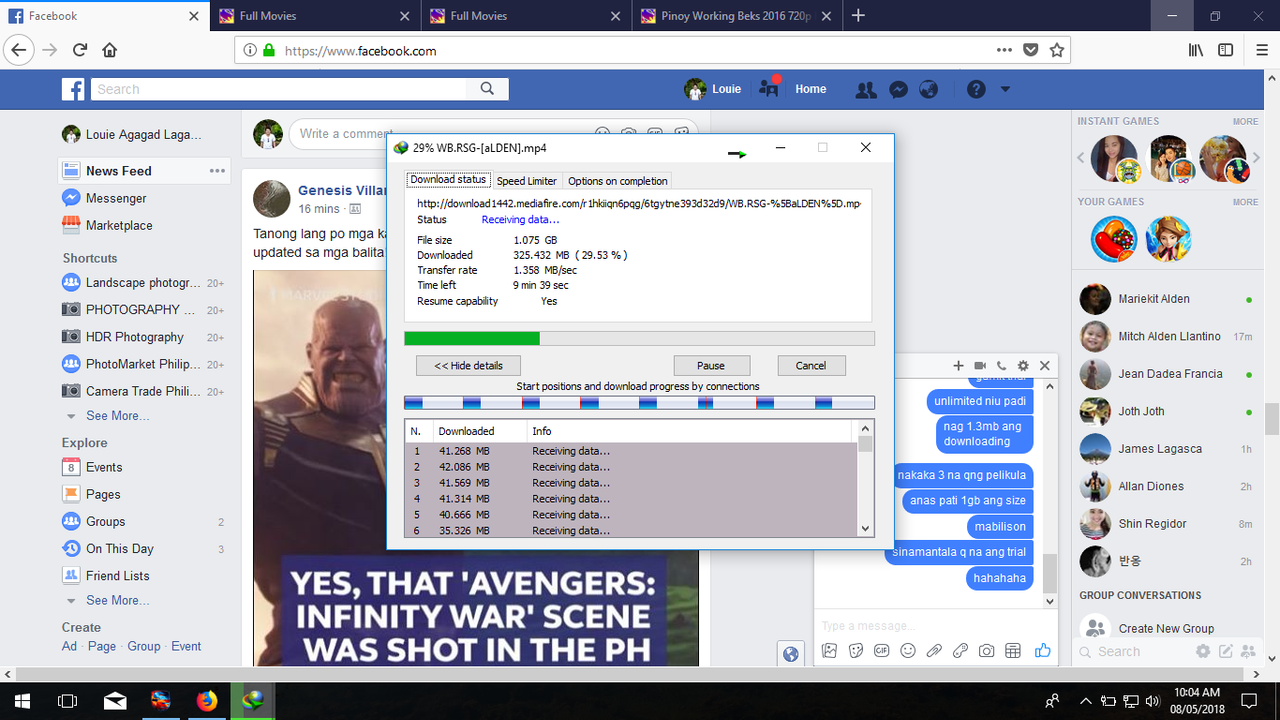Image resolution: width=1280 pixels, height=720 pixels.
Task: Open emoji picker in chat
Action: point(908,651)
